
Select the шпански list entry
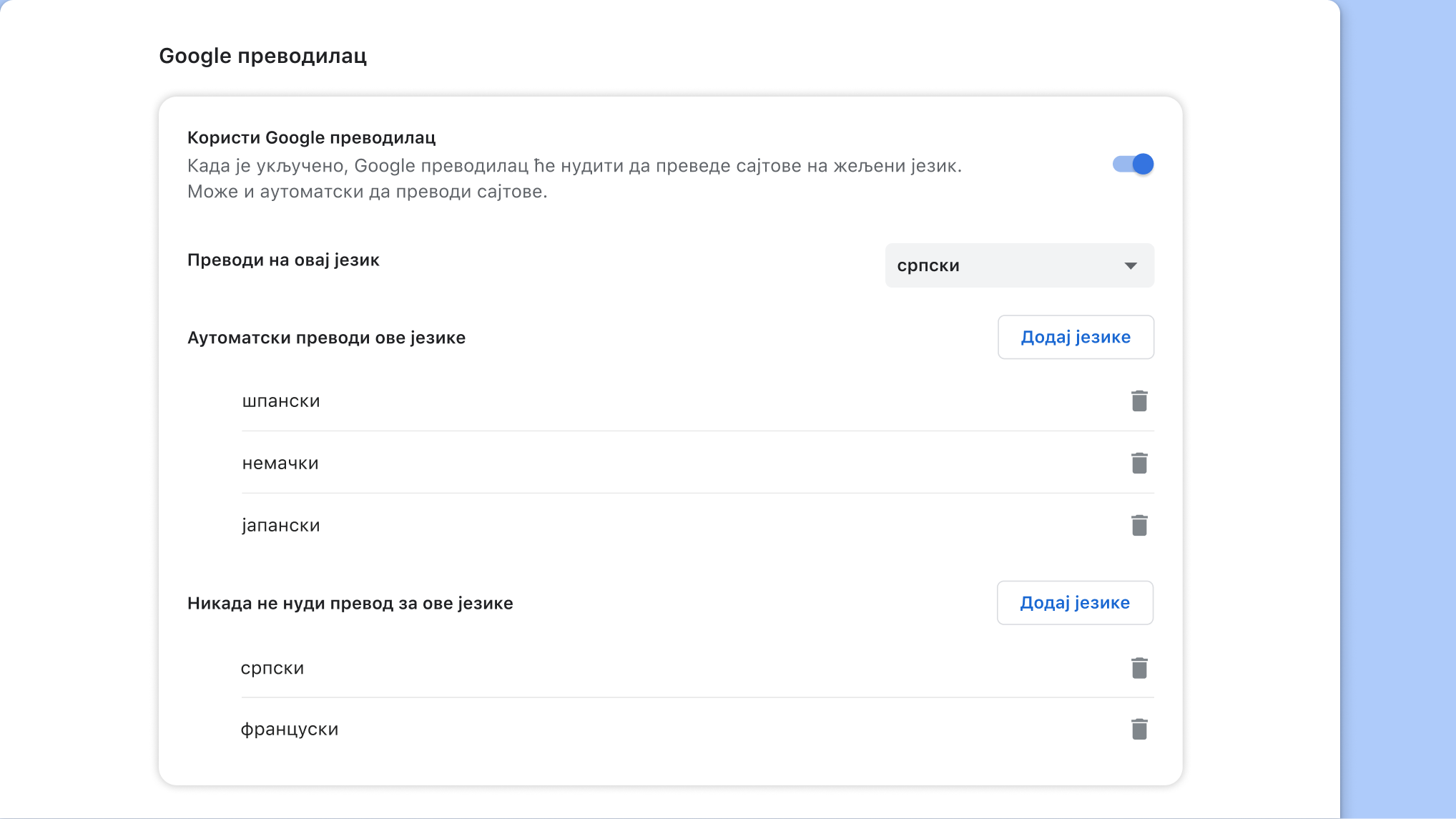[281, 401]
